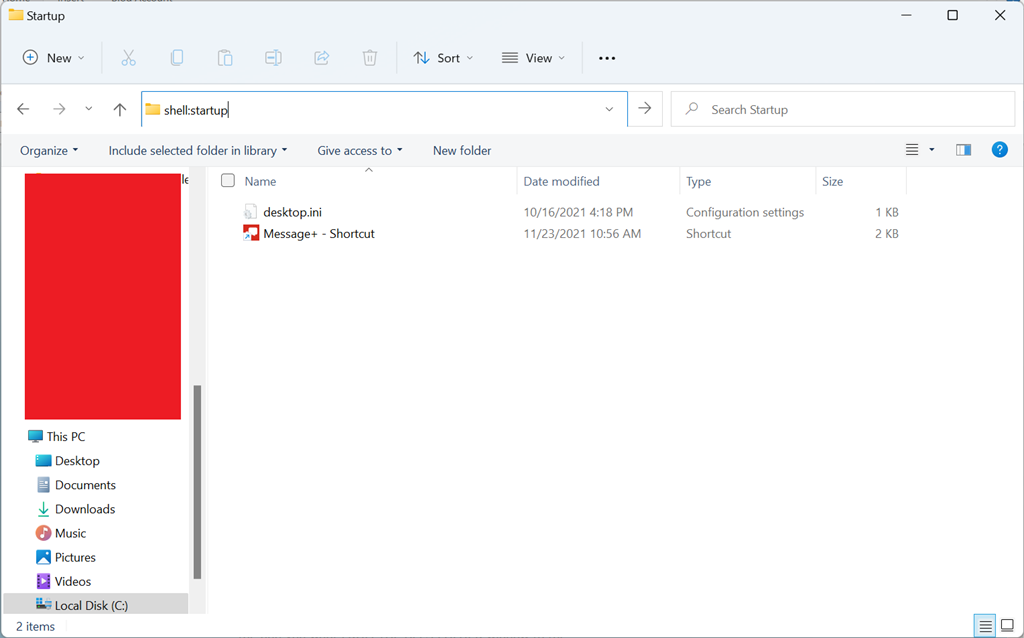This screenshot has width=1024, height=638.
Task: Expand the New dropdown menu
Action: coord(54,58)
